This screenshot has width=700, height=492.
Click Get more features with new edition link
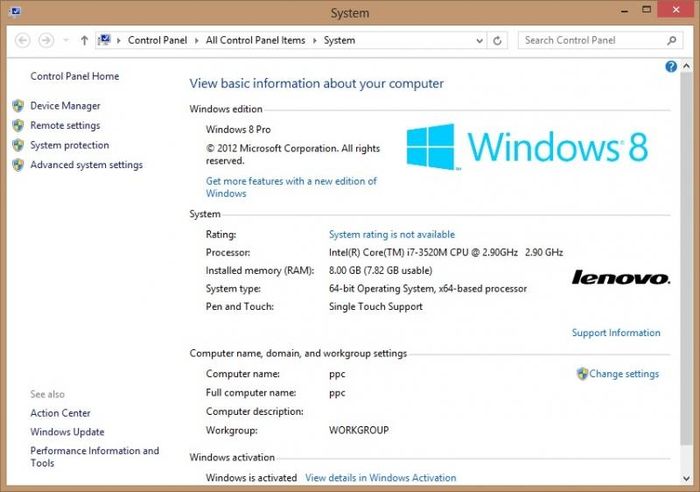291,187
